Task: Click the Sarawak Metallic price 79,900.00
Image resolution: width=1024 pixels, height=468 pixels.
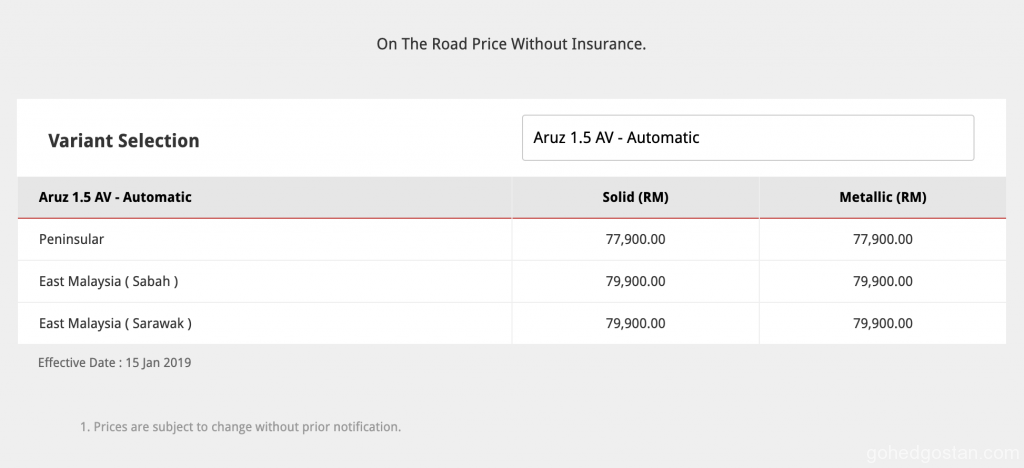Action: coord(882,324)
